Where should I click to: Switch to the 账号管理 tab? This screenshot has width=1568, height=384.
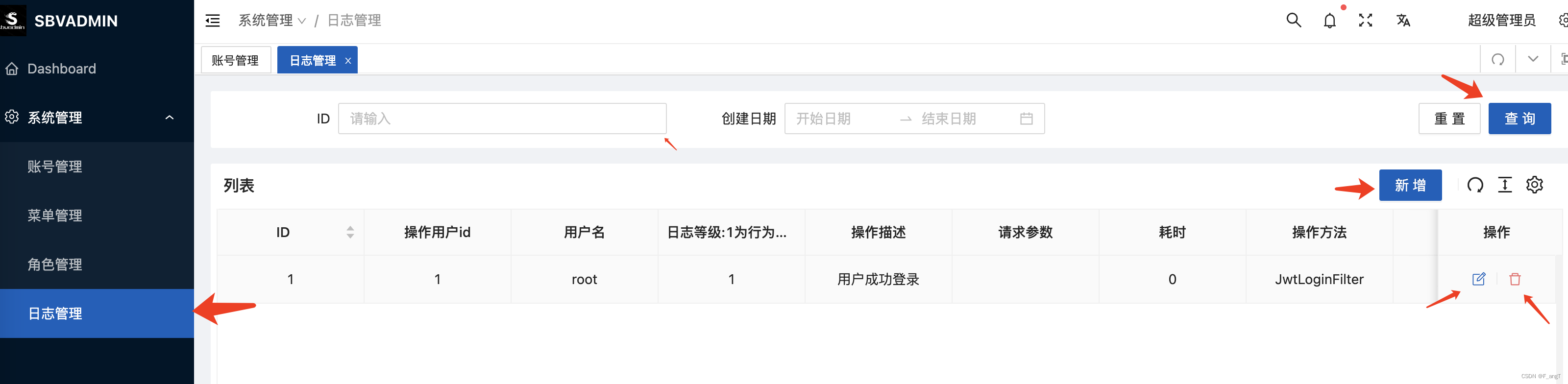coord(236,60)
